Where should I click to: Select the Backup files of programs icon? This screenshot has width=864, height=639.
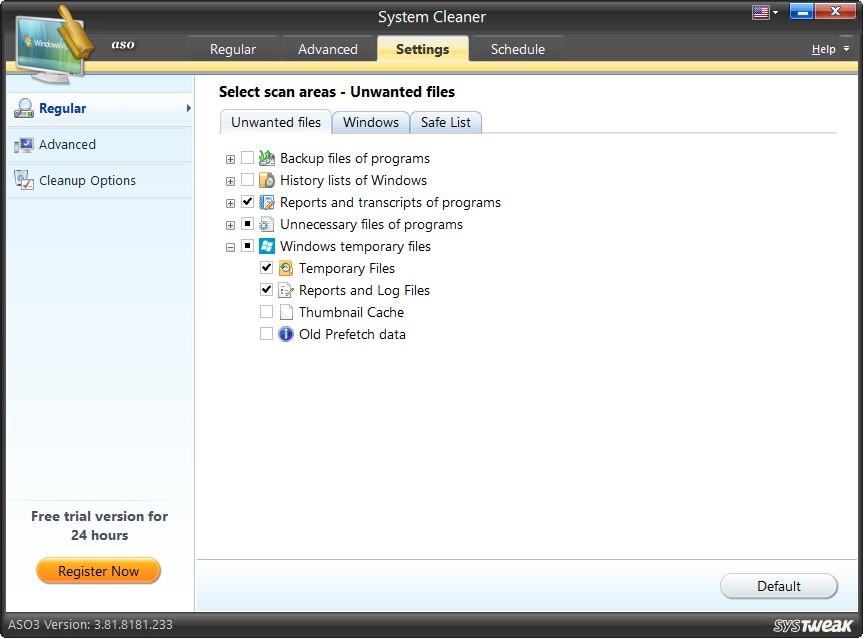click(x=265, y=158)
